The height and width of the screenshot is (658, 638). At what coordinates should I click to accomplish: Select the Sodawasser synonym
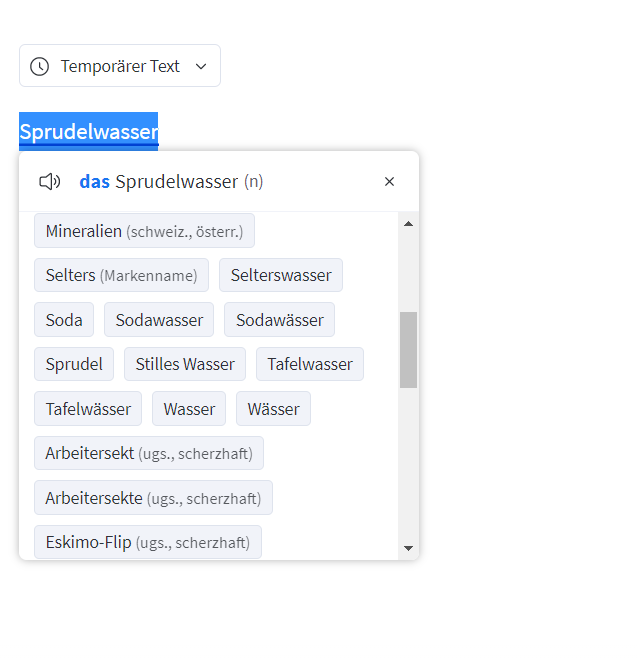pos(159,320)
